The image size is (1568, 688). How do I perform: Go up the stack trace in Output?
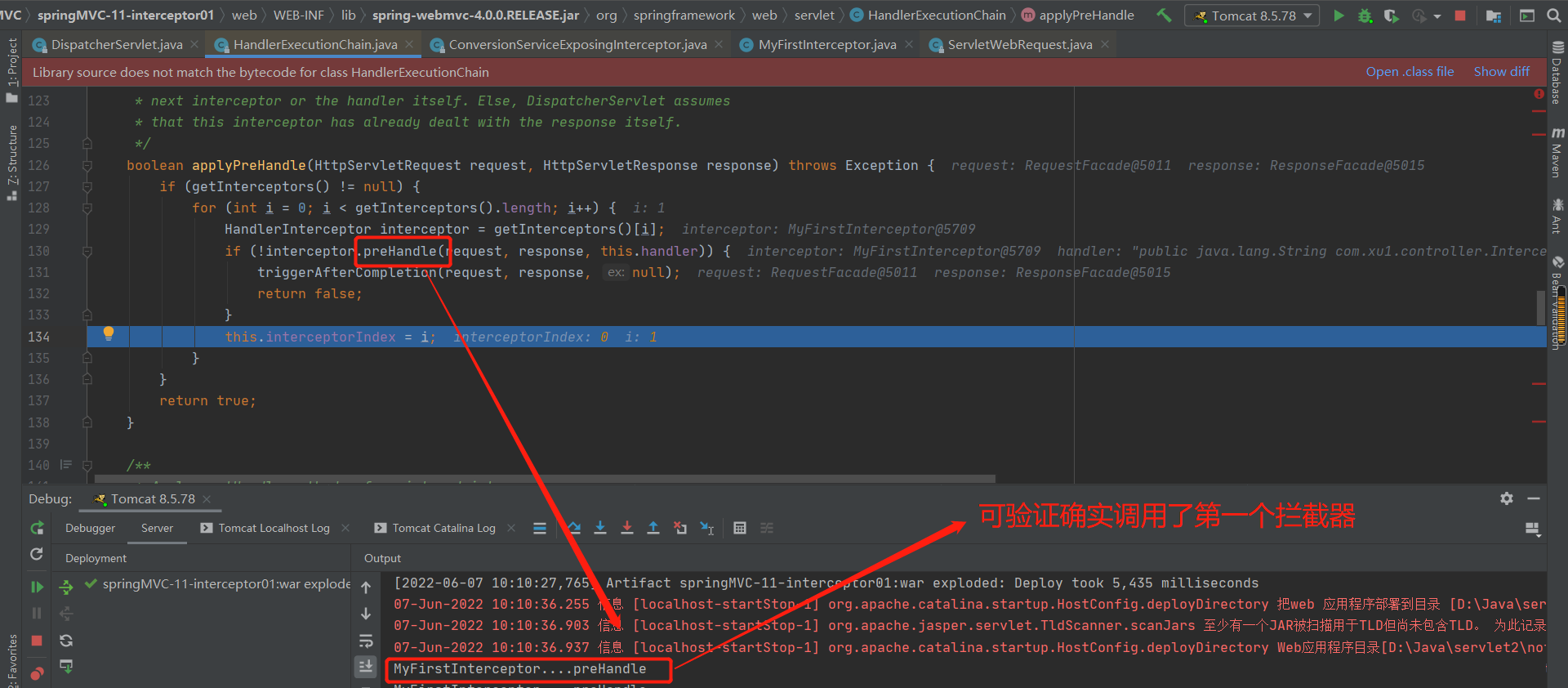366,587
